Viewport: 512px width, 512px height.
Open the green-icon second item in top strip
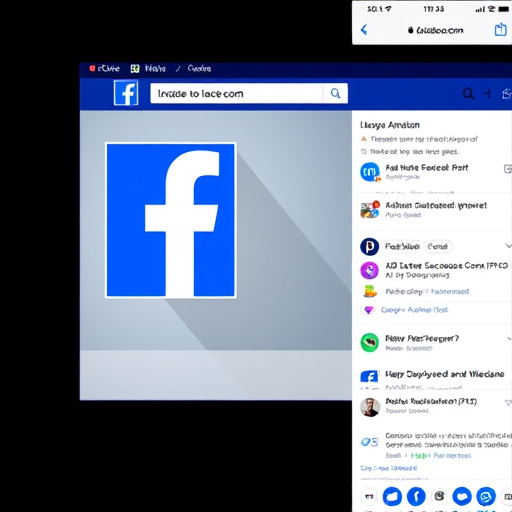click(x=148, y=69)
